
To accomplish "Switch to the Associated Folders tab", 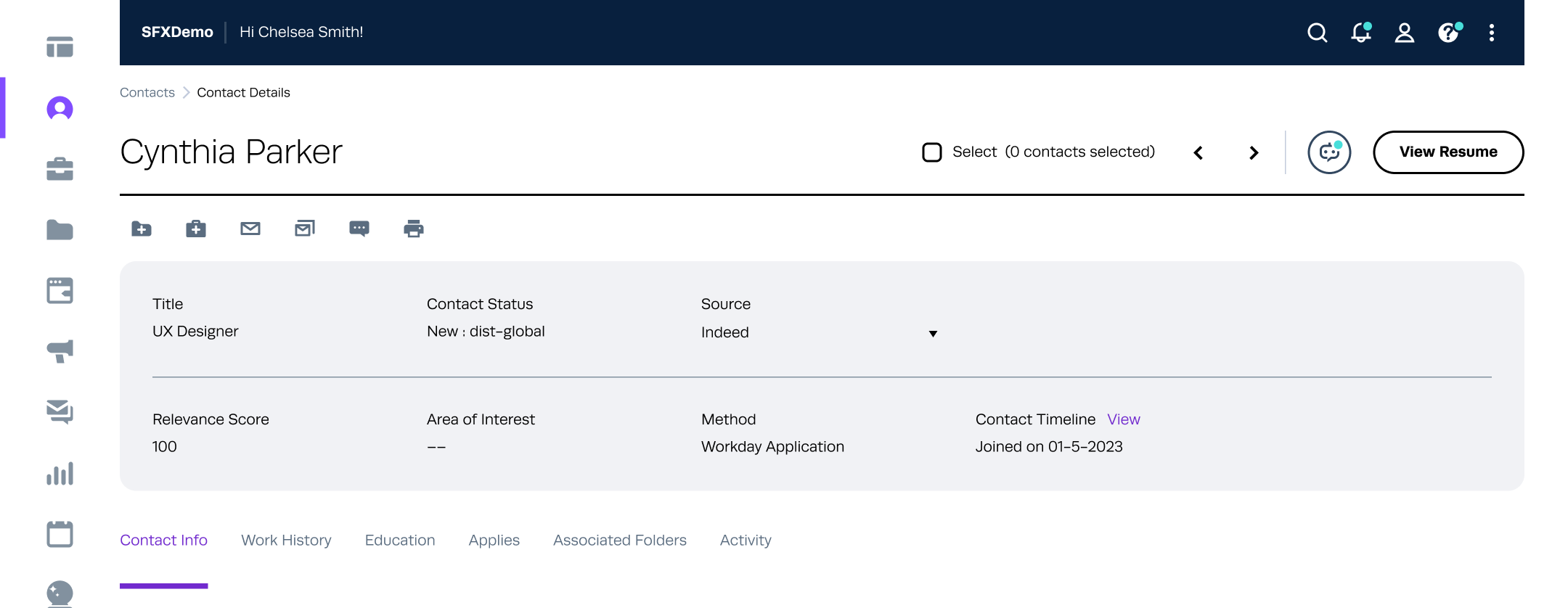I will click(619, 541).
